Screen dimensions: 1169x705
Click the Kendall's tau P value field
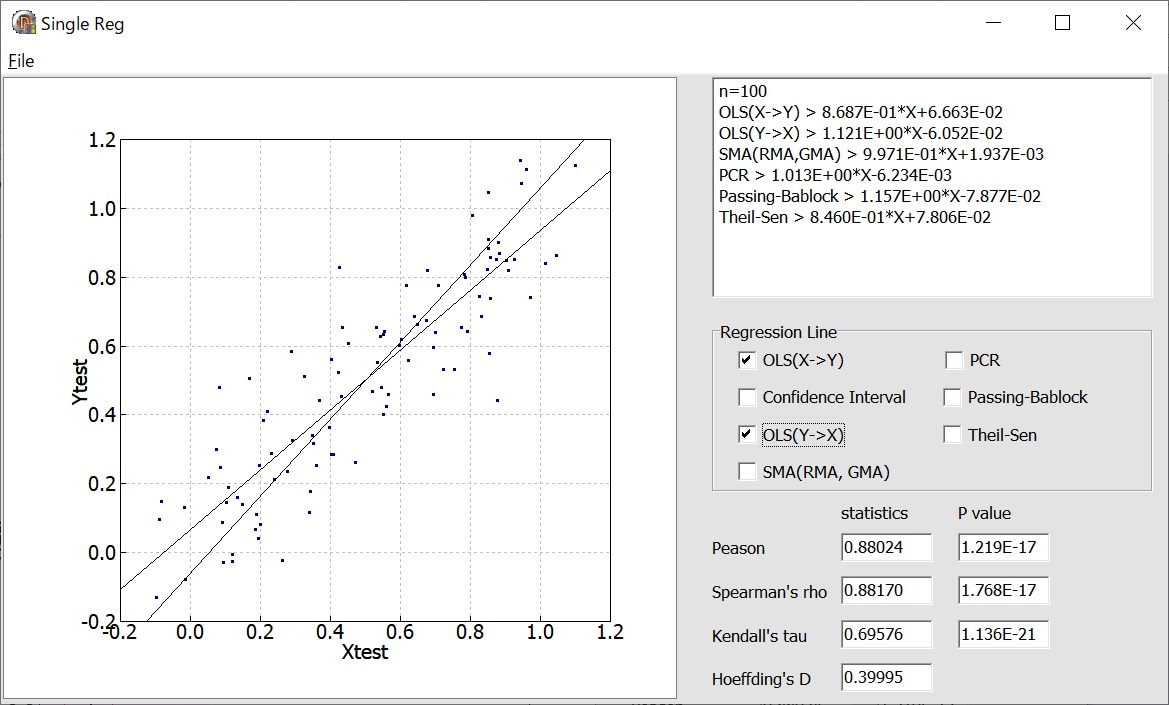[1003, 634]
